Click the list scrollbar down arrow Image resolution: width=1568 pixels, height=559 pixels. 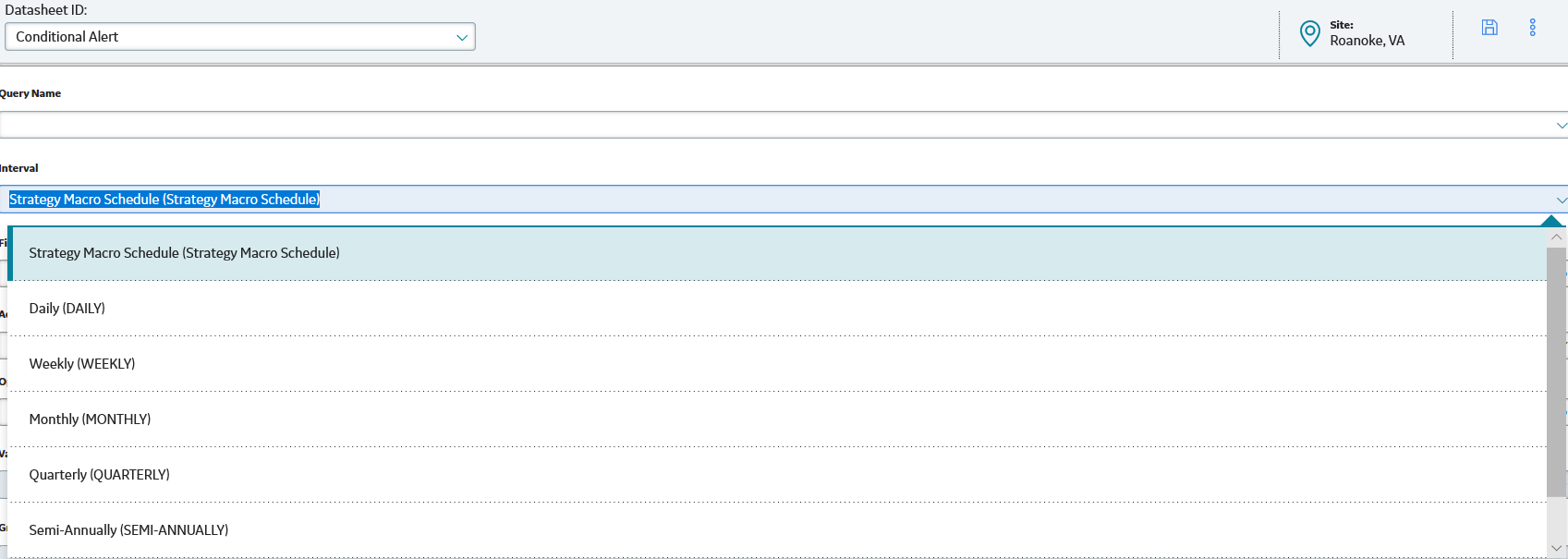[1557, 549]
